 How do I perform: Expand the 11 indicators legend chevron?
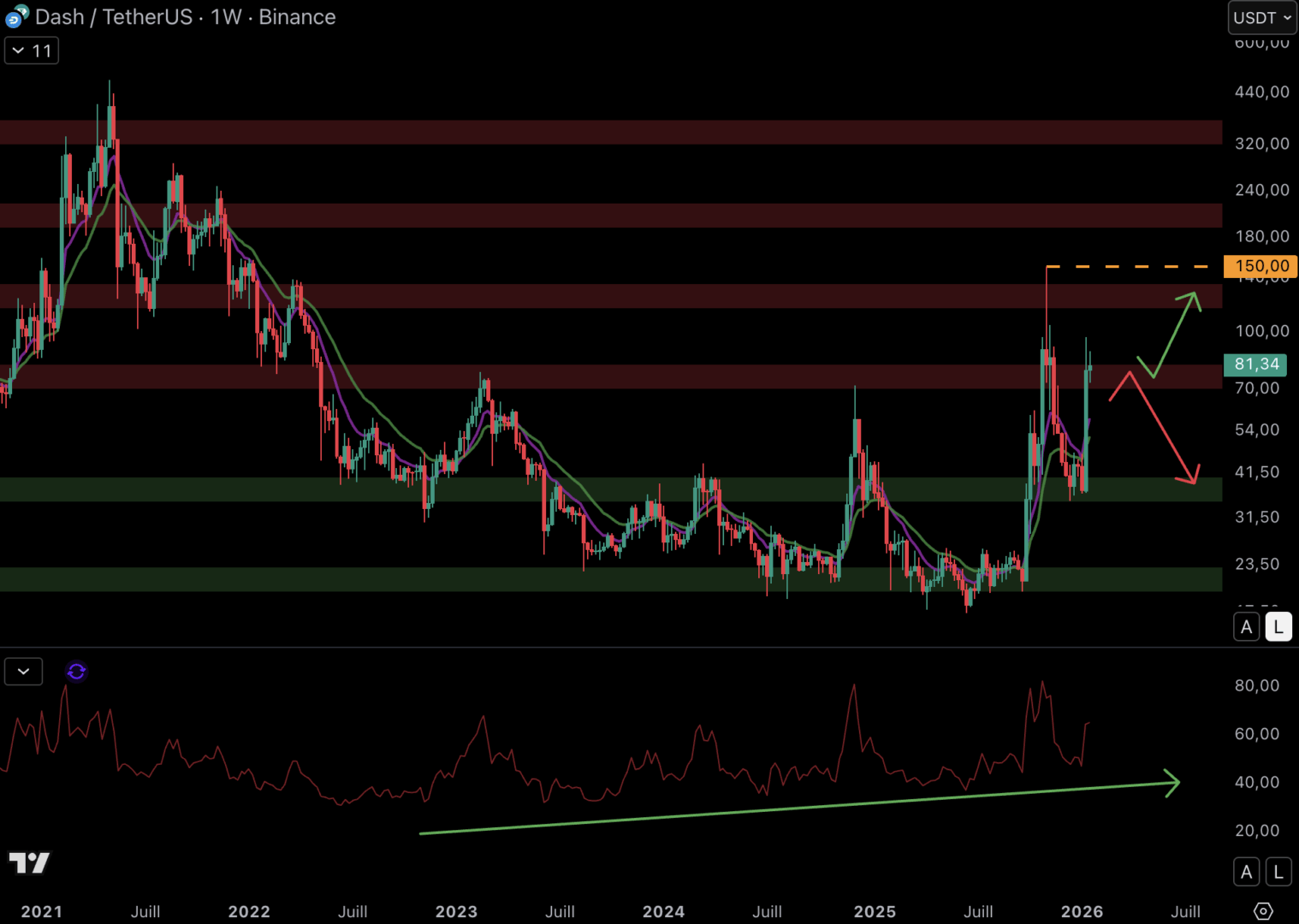tap(32, 51)
